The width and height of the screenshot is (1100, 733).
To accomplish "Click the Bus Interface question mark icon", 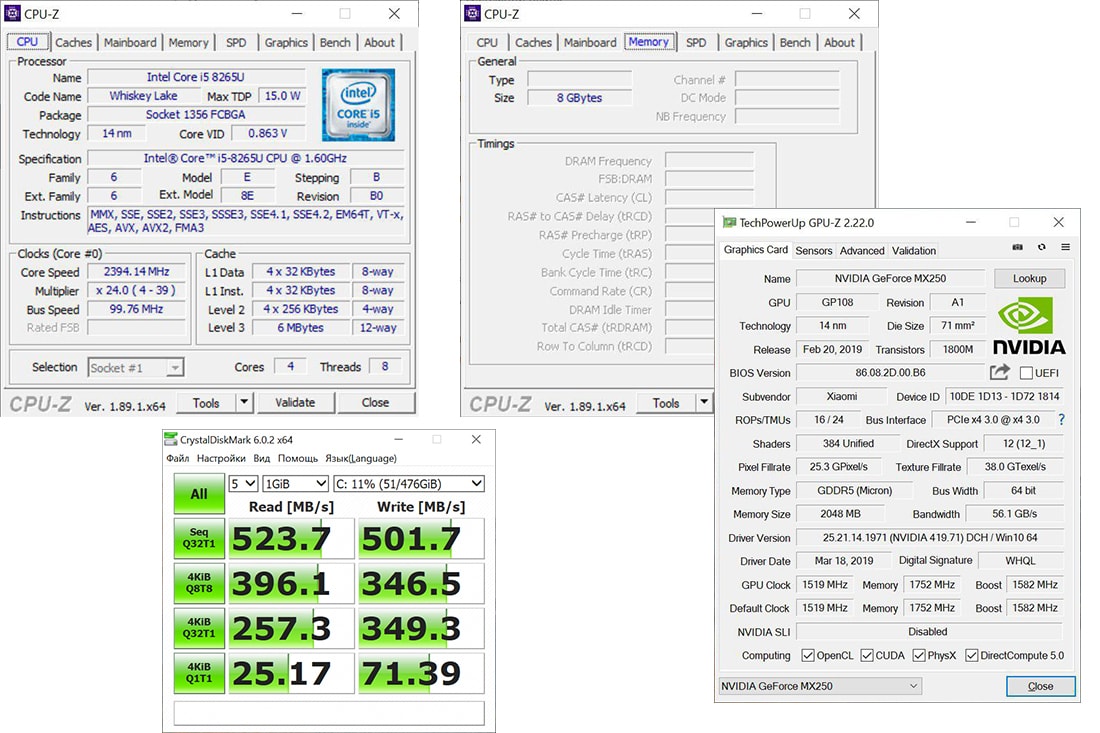I will [1061, 419].
